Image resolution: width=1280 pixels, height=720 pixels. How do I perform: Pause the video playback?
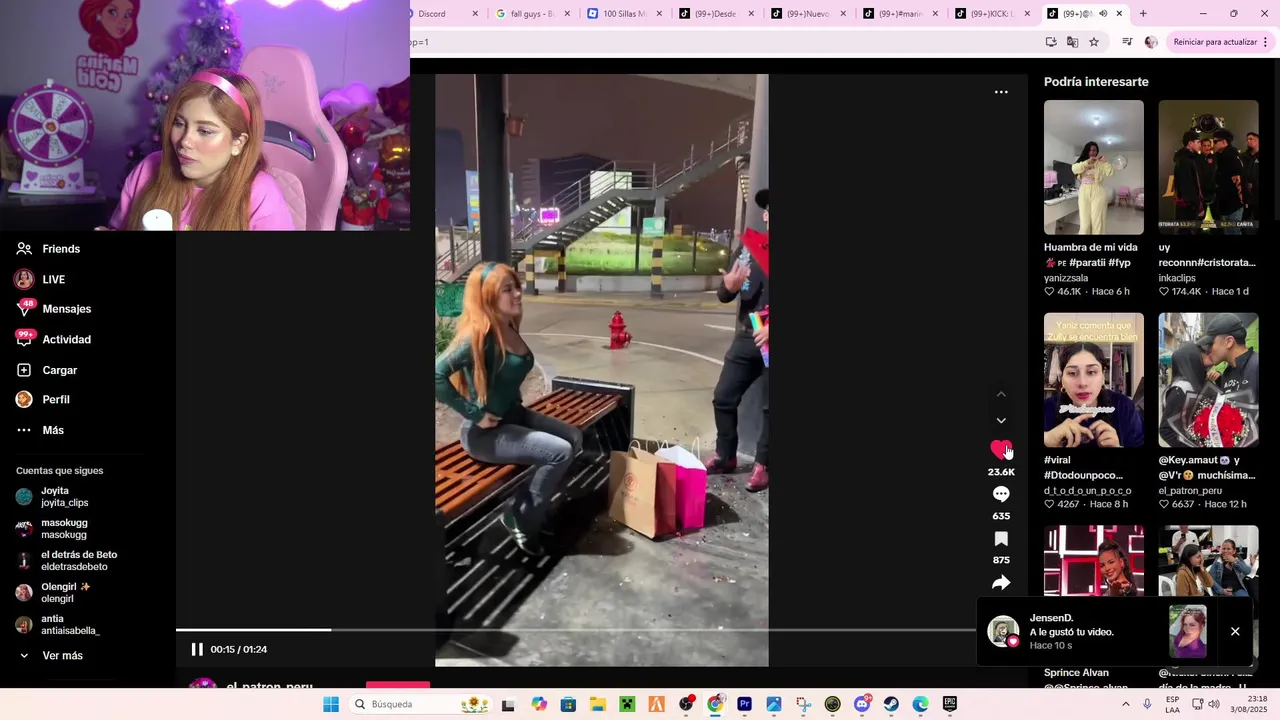197,649
